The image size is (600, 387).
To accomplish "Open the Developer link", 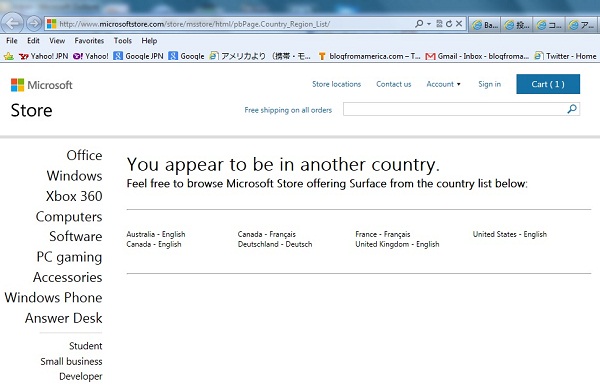I will [80, 377].
